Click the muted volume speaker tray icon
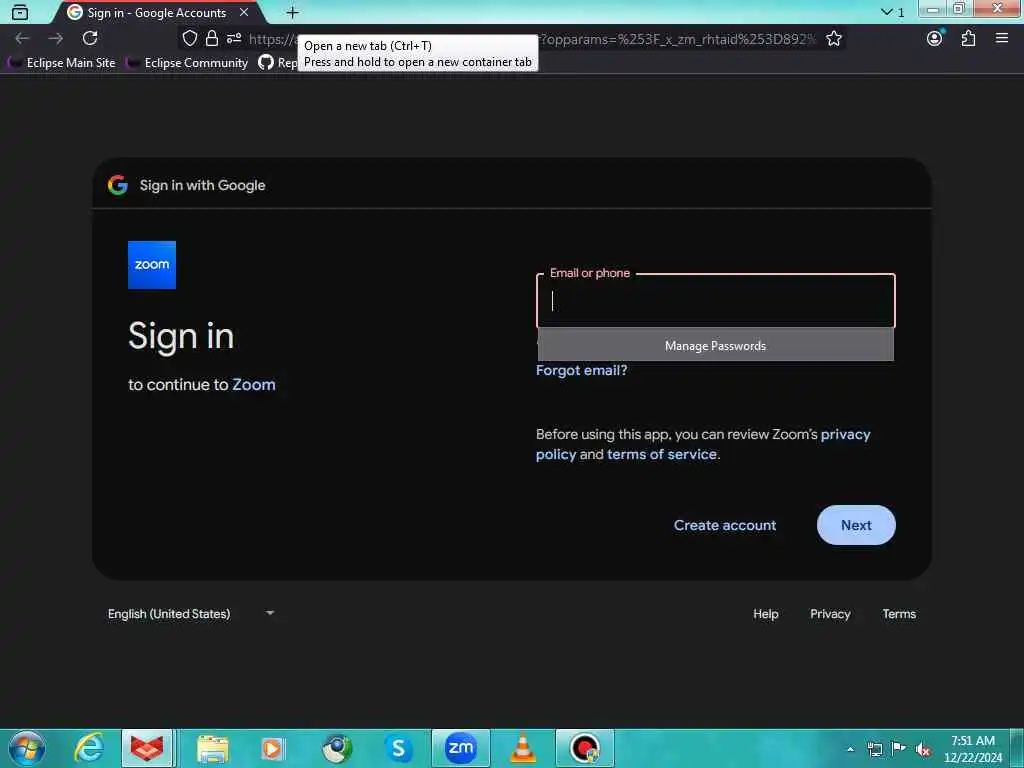Viewport: 1024px width, 768px height. pos(923,749)
